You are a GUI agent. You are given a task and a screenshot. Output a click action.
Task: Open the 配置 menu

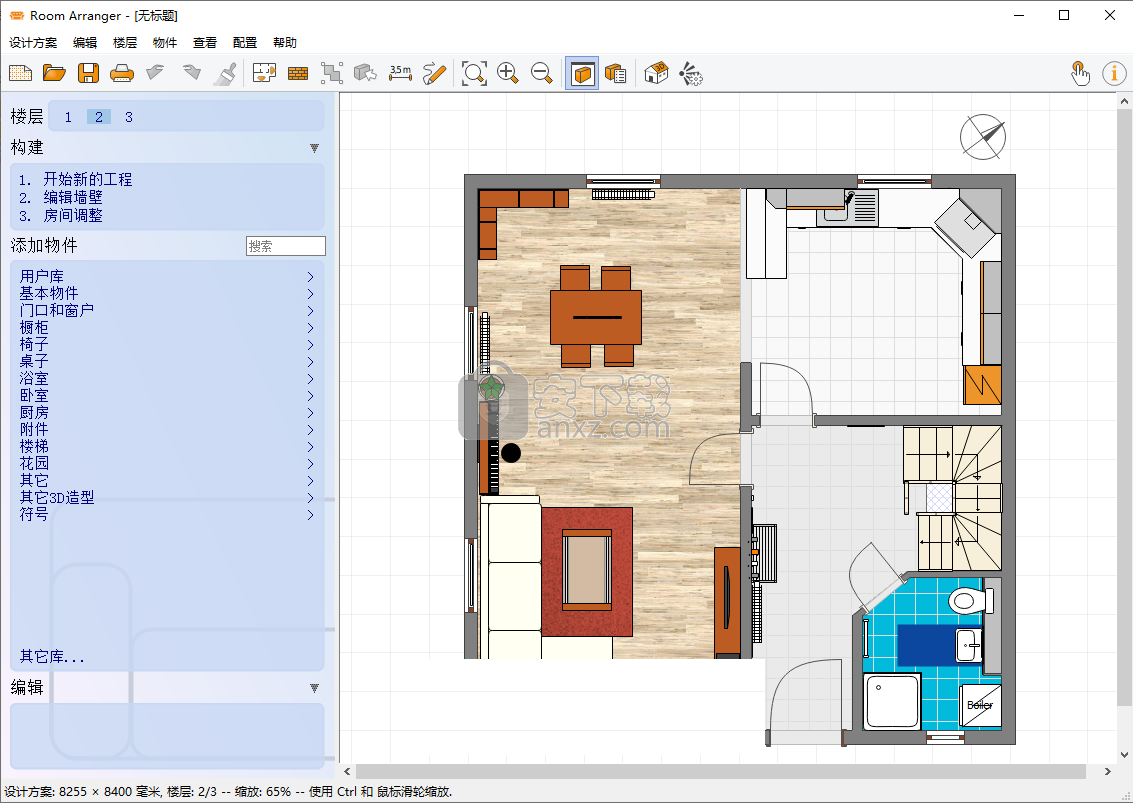coord(245,43)
